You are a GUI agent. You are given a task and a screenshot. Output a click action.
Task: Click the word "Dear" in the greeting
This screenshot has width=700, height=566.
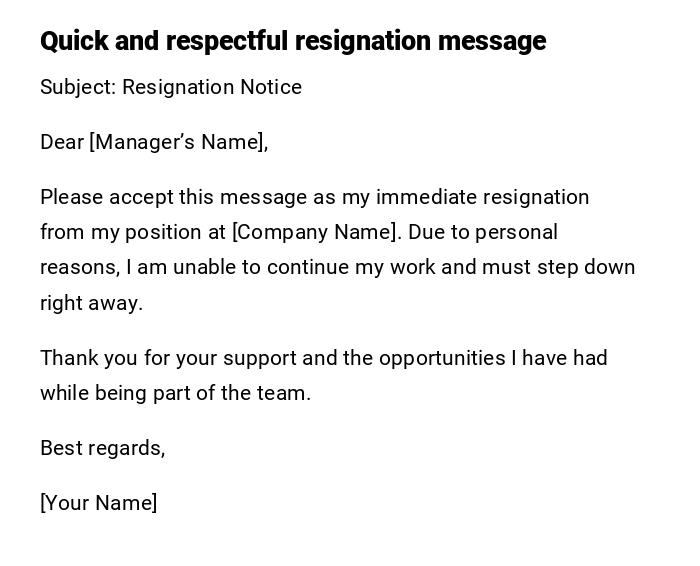[62, 142]
